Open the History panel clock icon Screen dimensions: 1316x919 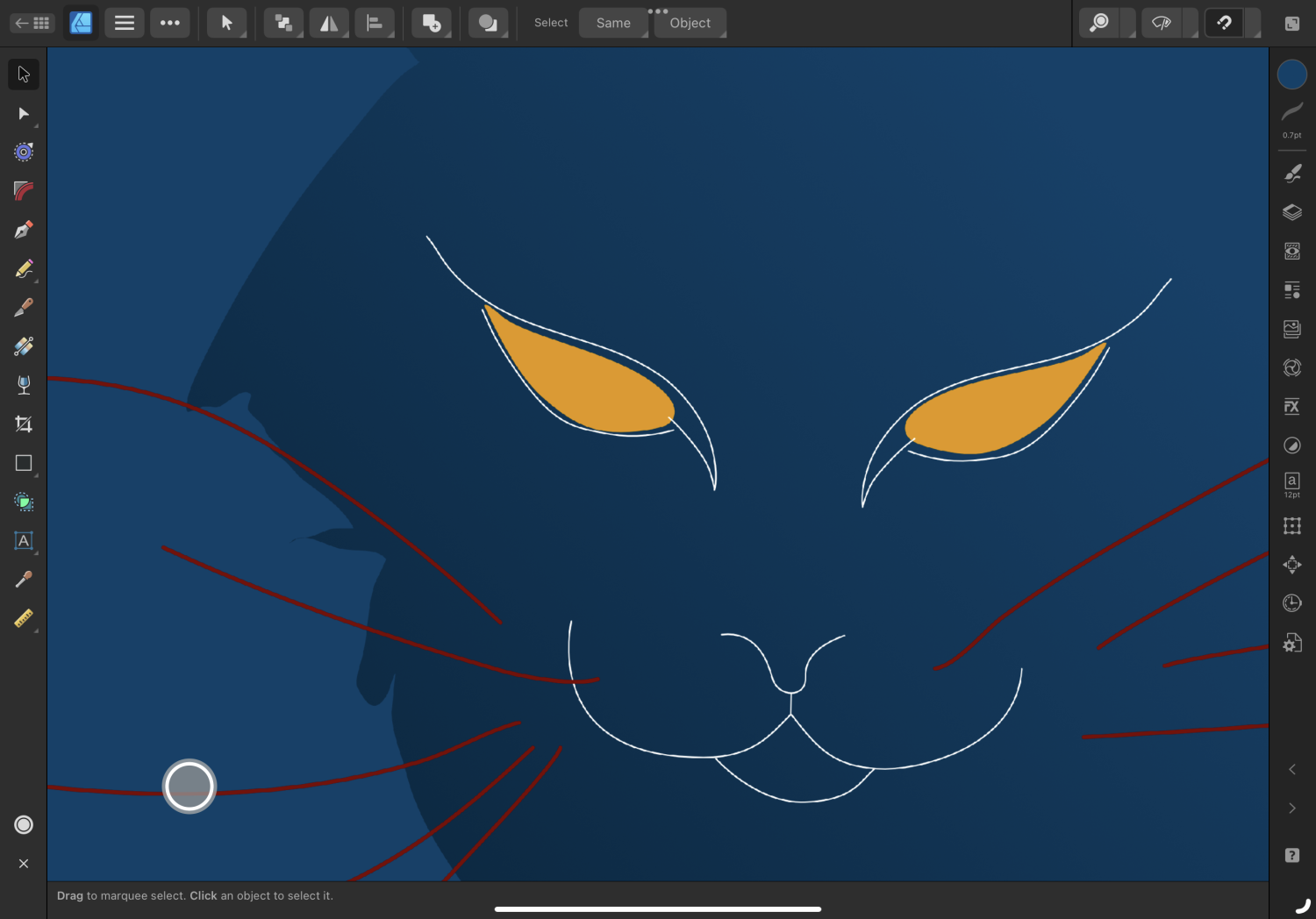pos(1291,603)
